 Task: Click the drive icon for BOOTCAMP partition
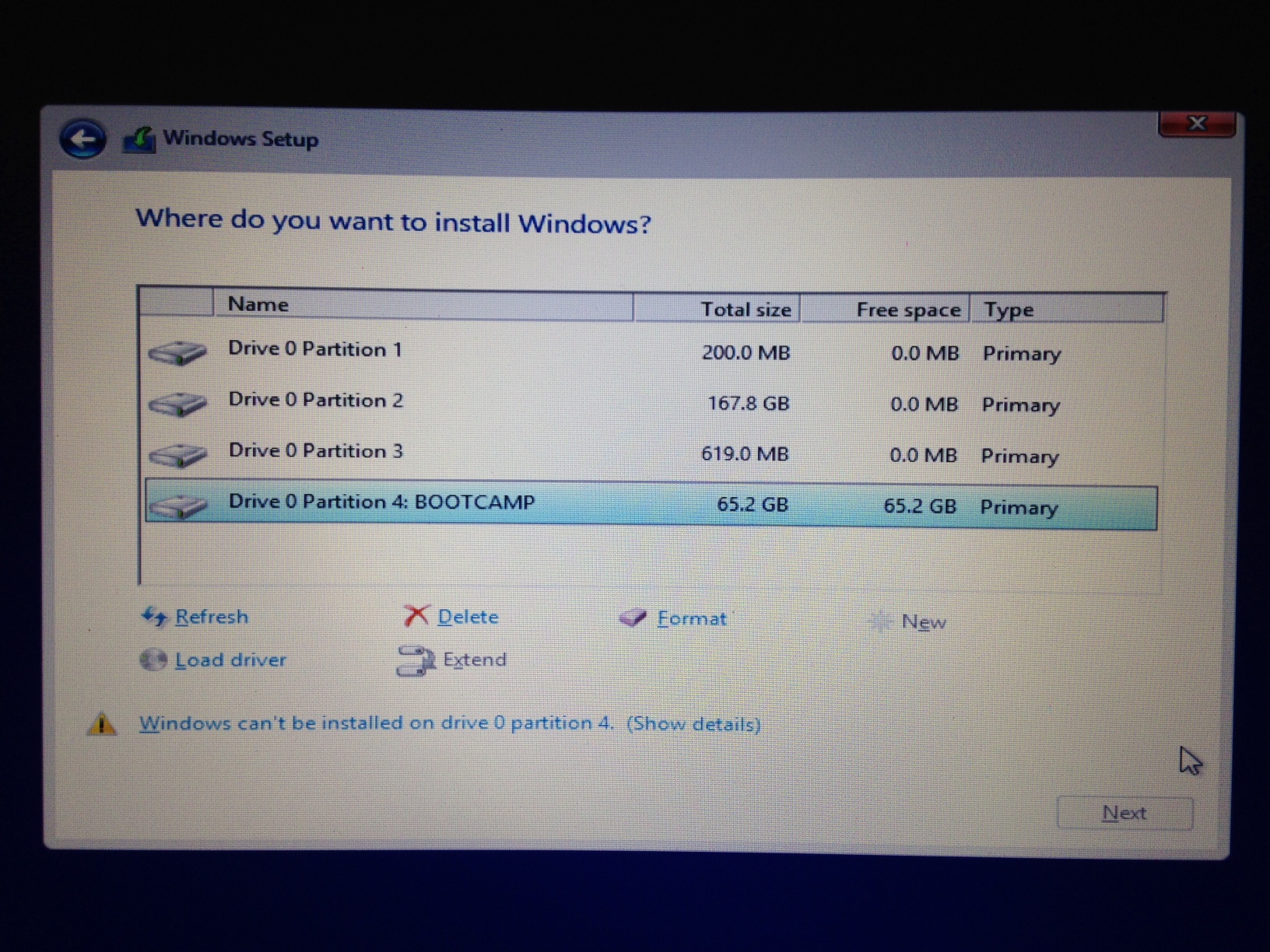point(177,506)
